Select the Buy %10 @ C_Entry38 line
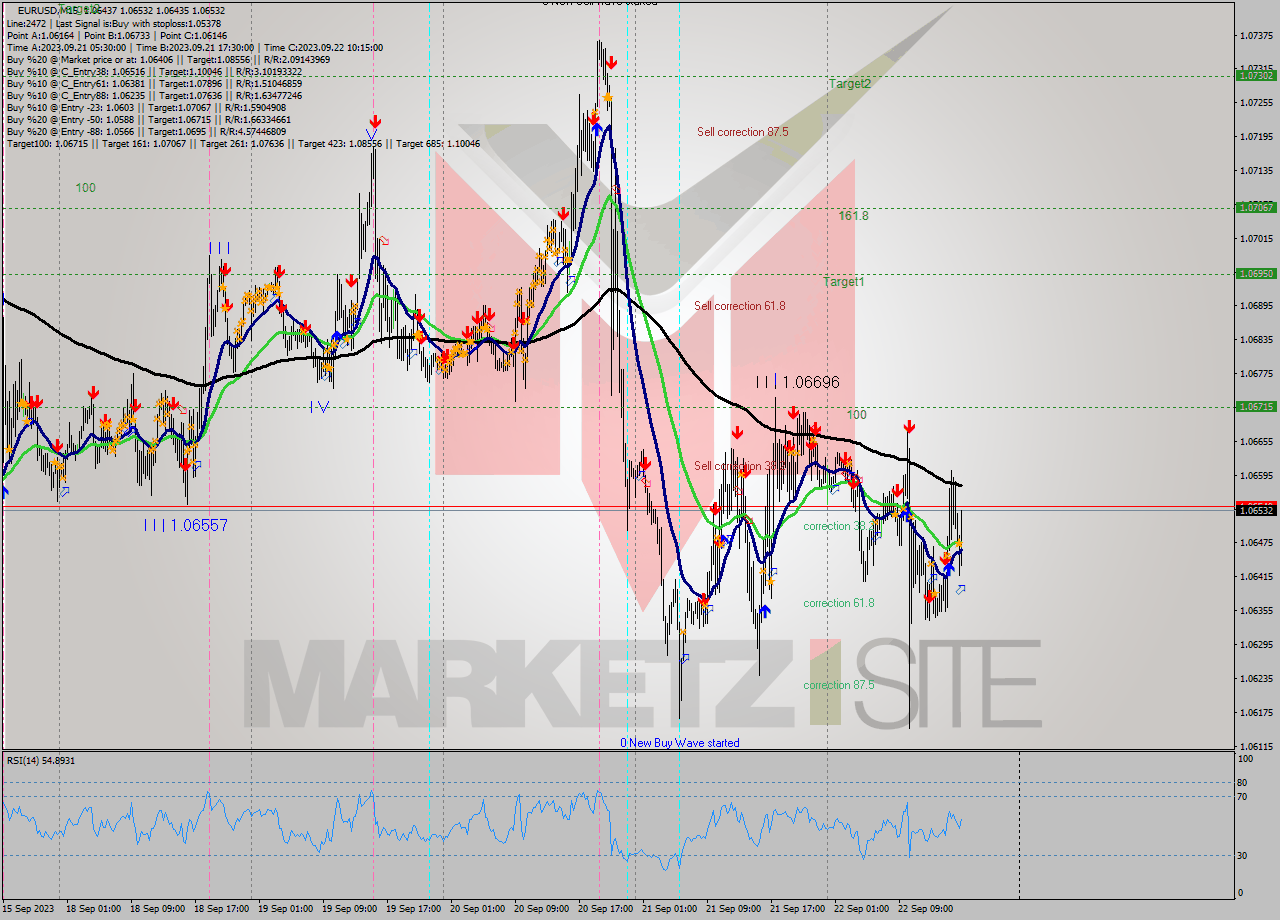The image size is (1280, 920). [x=154, y=71]
